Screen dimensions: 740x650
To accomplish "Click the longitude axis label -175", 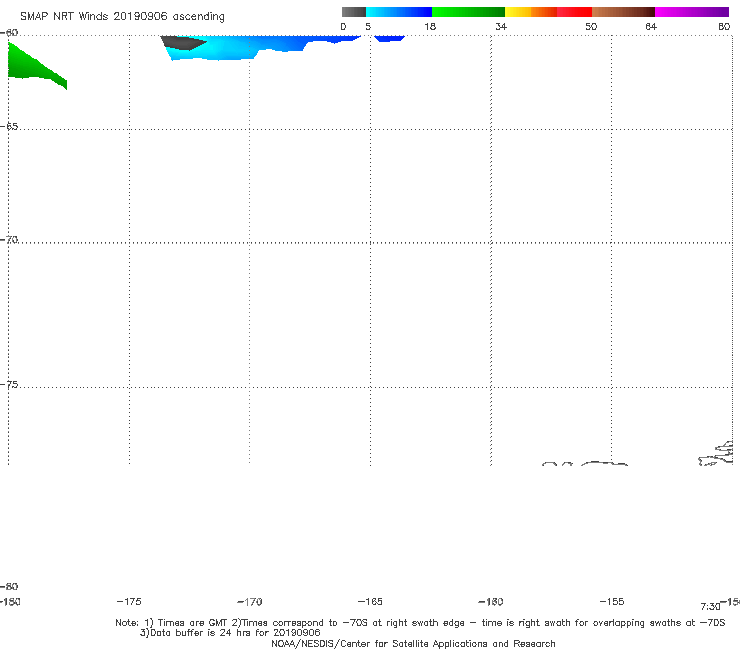I will pyautogui.click(x=129, y=601).
